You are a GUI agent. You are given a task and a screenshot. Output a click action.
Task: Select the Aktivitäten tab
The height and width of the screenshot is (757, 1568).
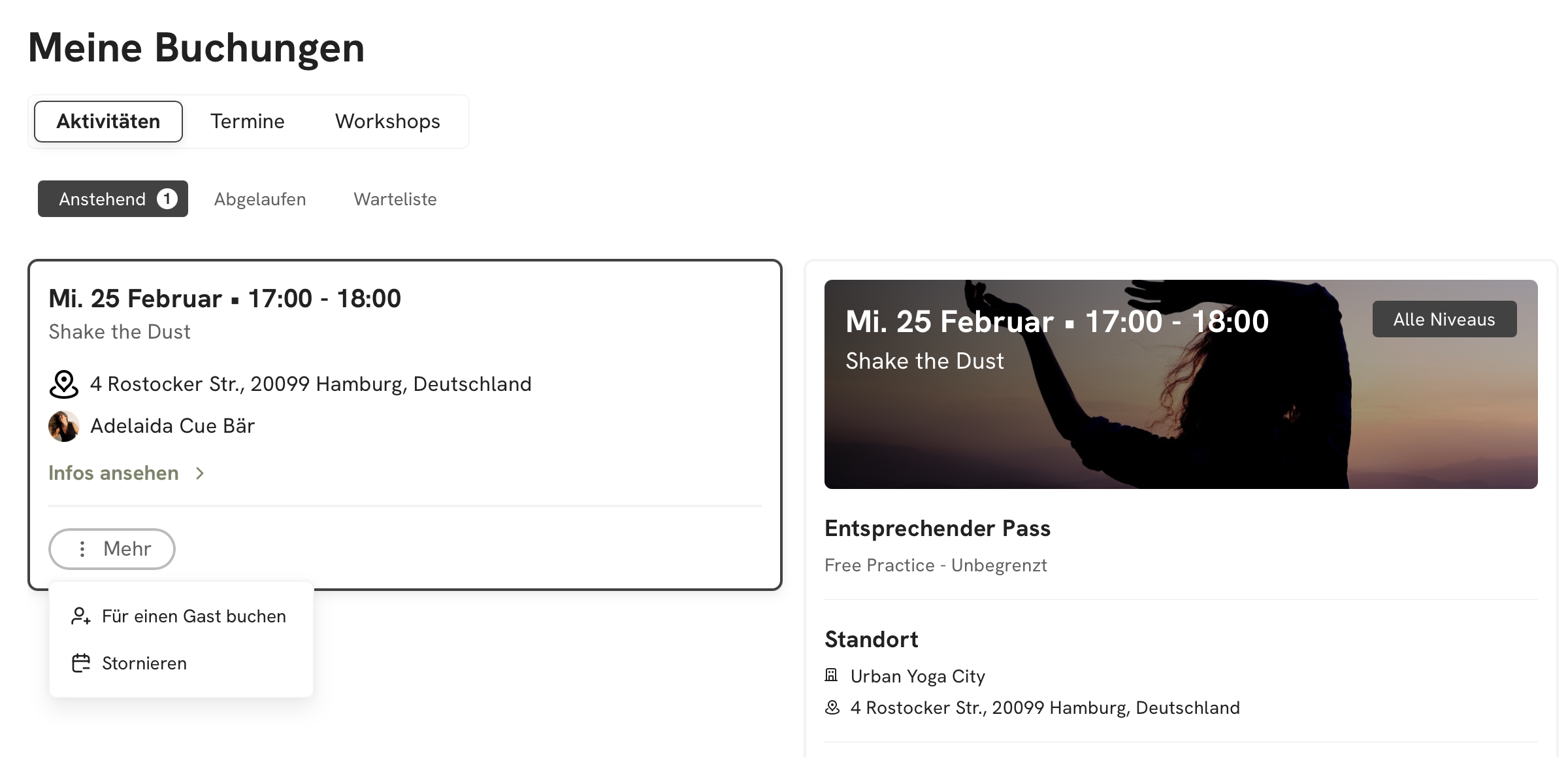(x=108, y=122)
